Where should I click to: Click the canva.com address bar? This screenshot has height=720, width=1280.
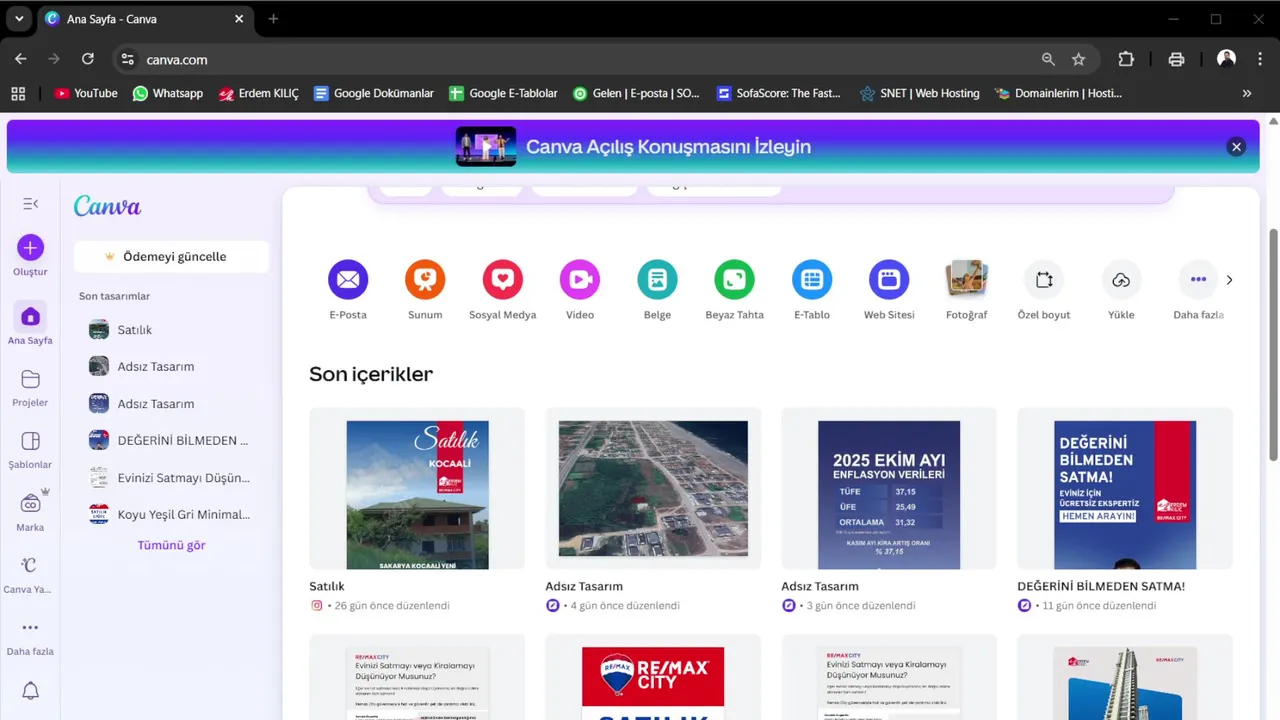[590, 59]
